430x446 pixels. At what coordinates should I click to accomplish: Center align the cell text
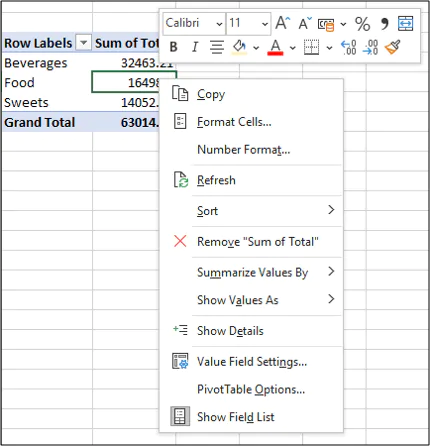pos(217,47)
